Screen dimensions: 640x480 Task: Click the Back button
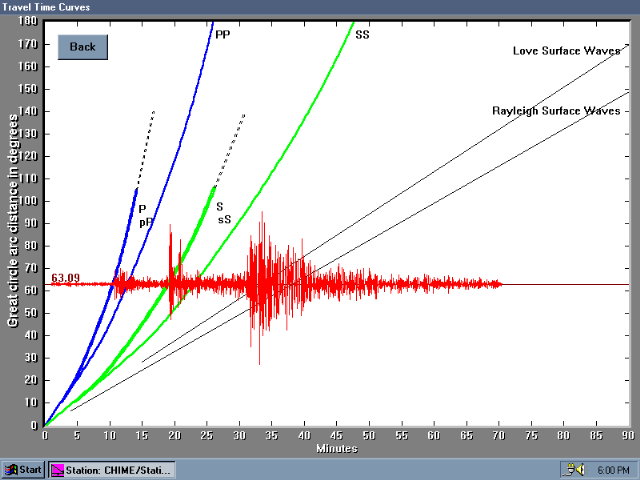click(x=82, y=47)
